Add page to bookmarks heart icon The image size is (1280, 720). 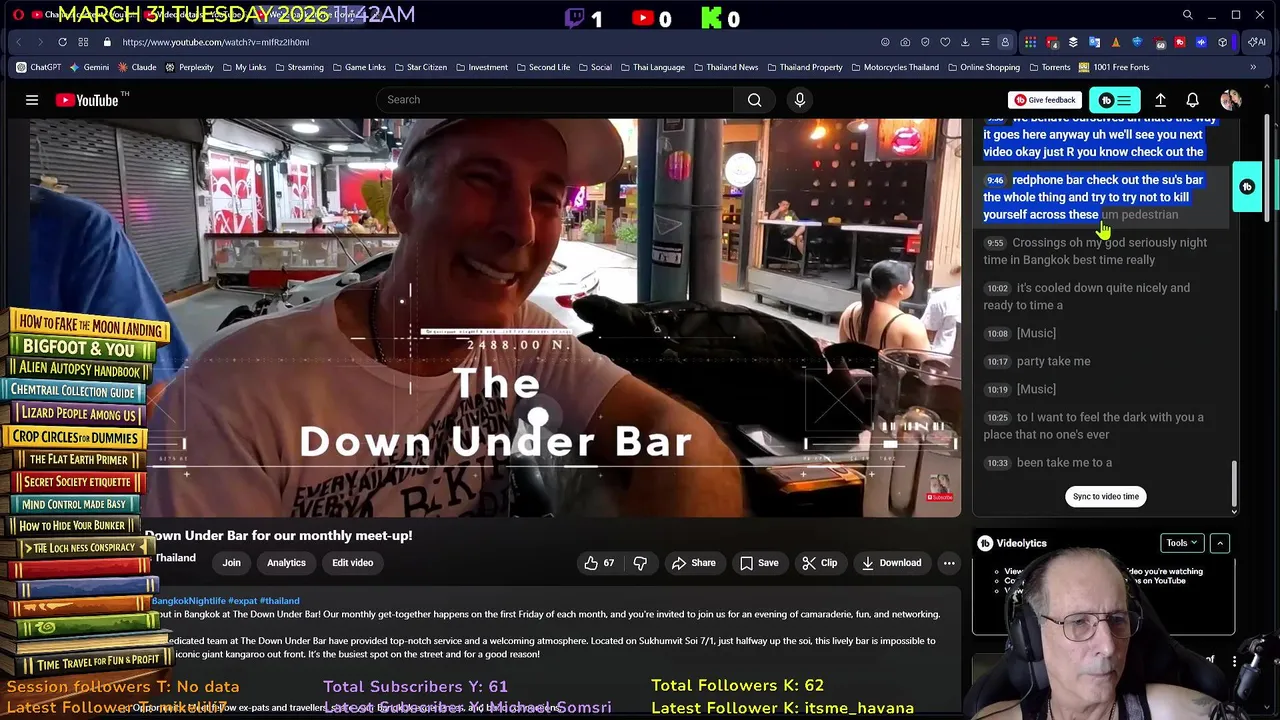pos(945,42)
